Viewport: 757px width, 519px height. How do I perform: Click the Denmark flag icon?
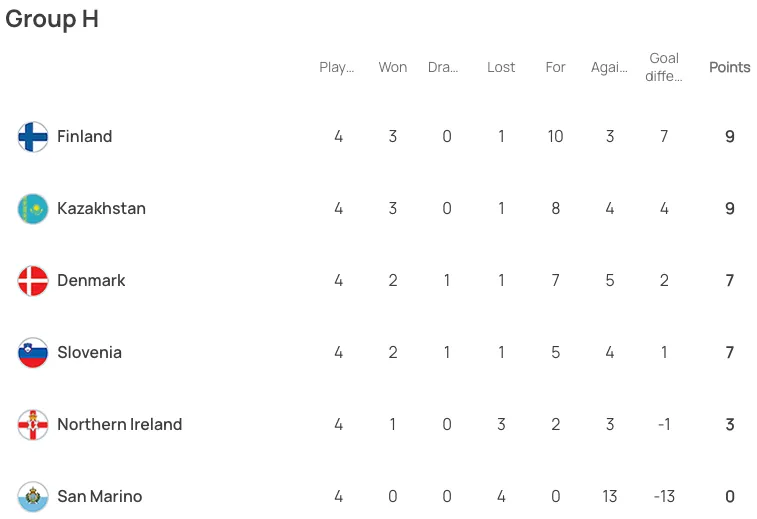tap(33, 281)
